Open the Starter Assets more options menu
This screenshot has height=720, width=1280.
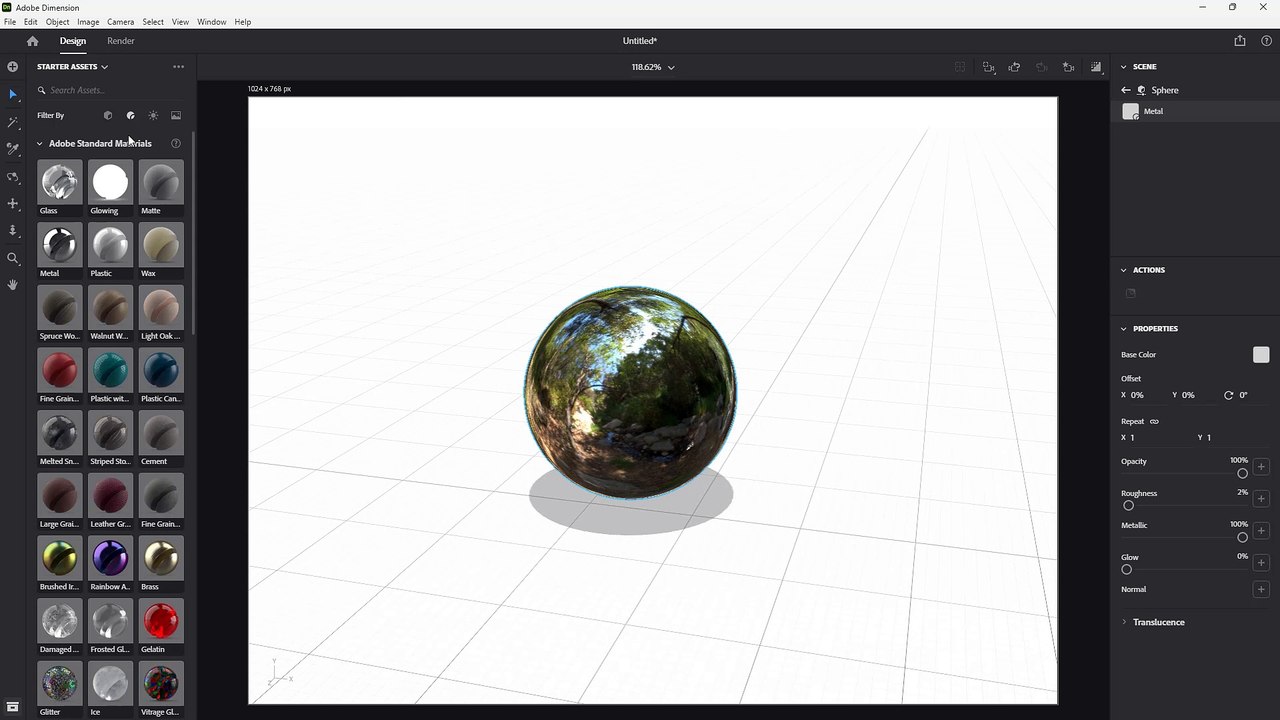[178, 67]
